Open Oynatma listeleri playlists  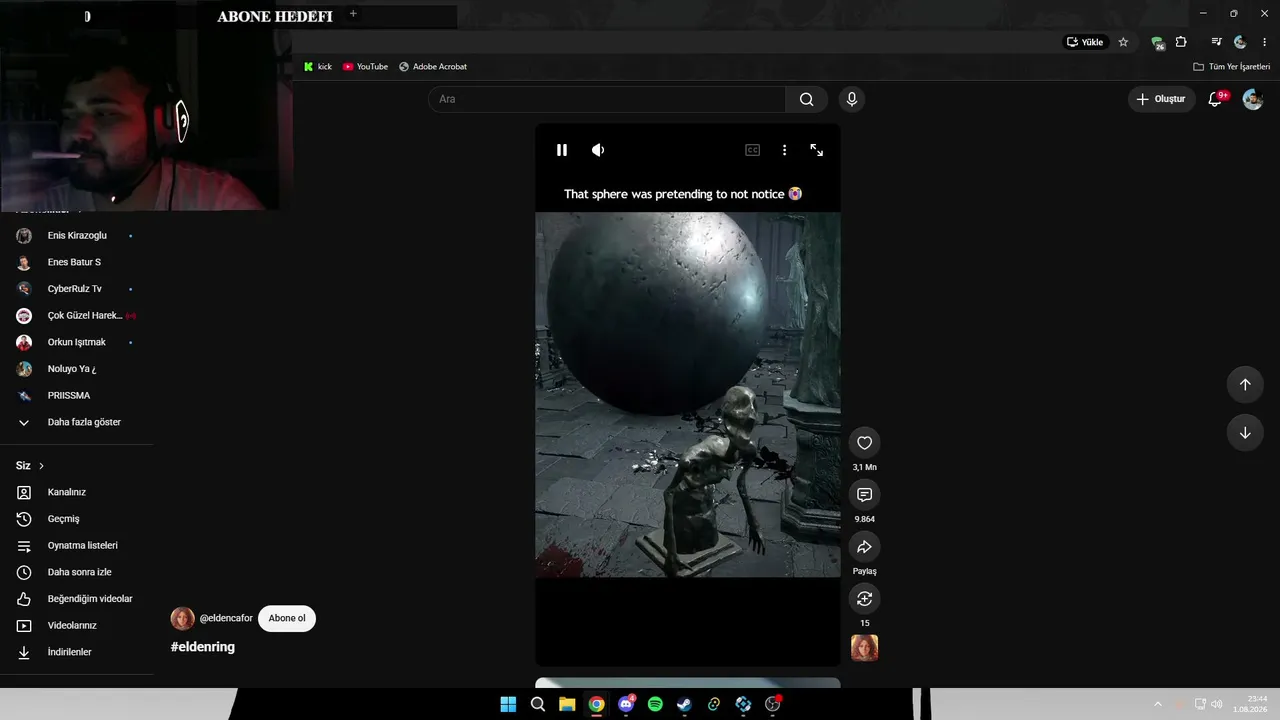[x=77, y=546]
